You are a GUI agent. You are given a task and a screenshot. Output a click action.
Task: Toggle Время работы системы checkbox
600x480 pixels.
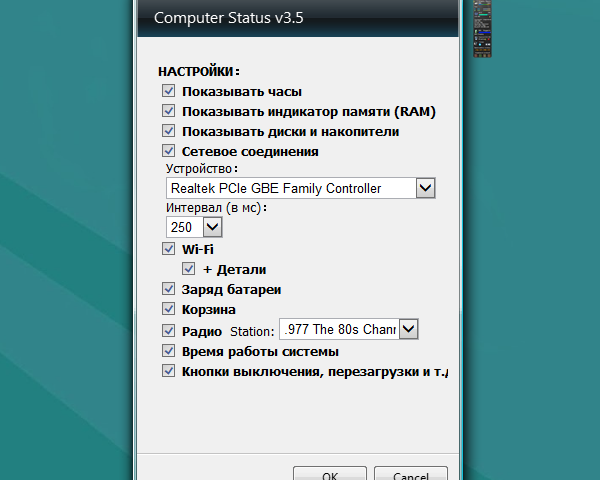pos(168,351)
